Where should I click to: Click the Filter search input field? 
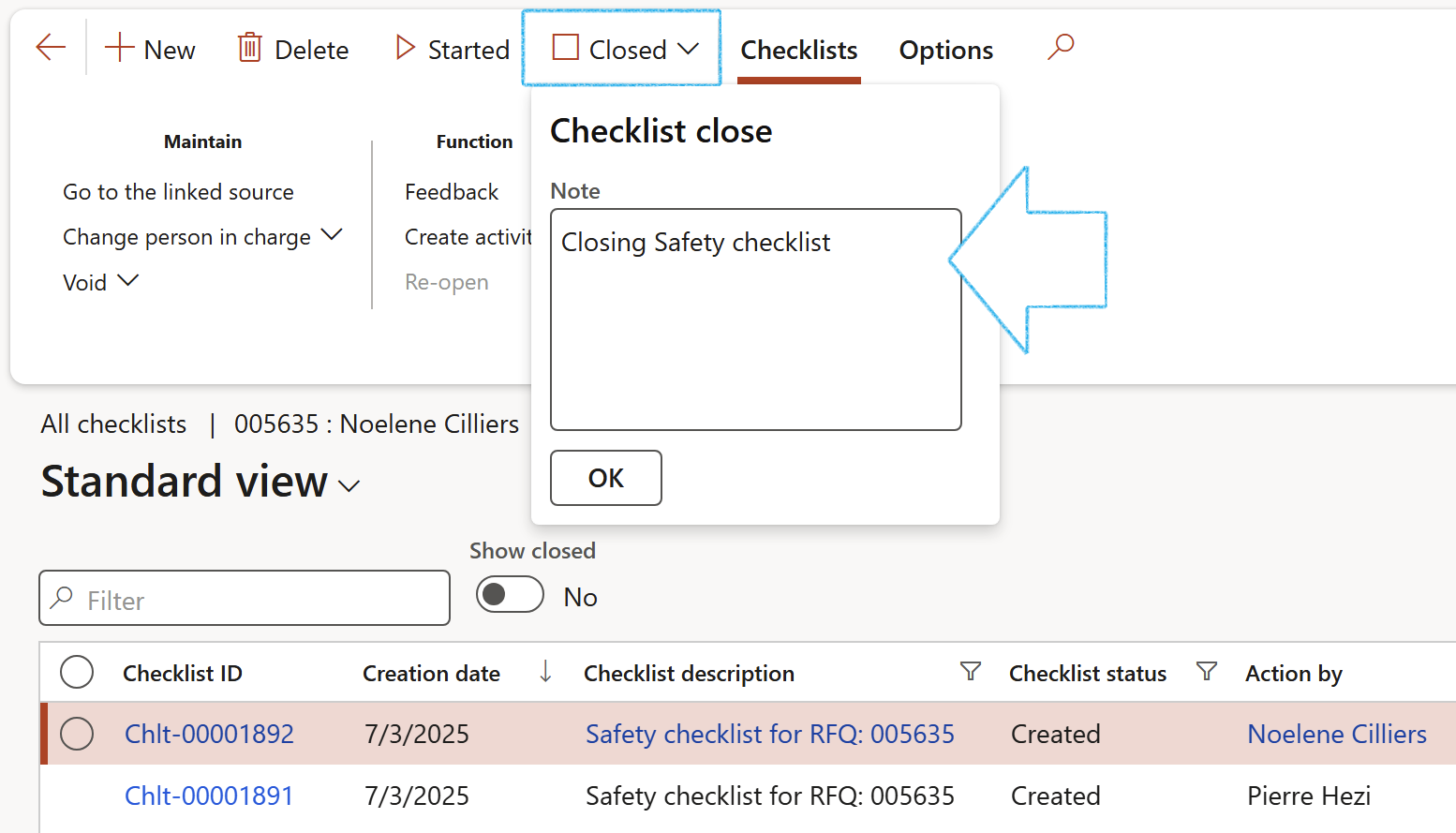(255, 600)
